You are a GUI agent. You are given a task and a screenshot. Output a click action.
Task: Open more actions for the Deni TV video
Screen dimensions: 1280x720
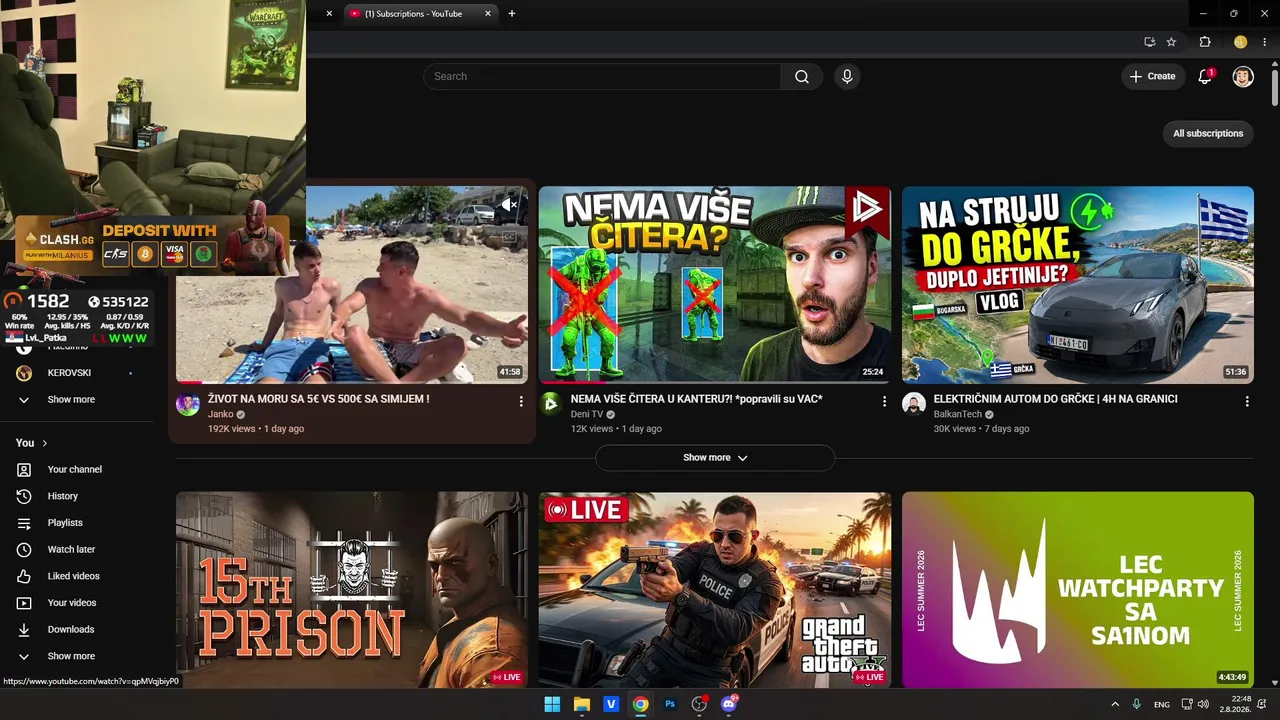coord(884,401)
